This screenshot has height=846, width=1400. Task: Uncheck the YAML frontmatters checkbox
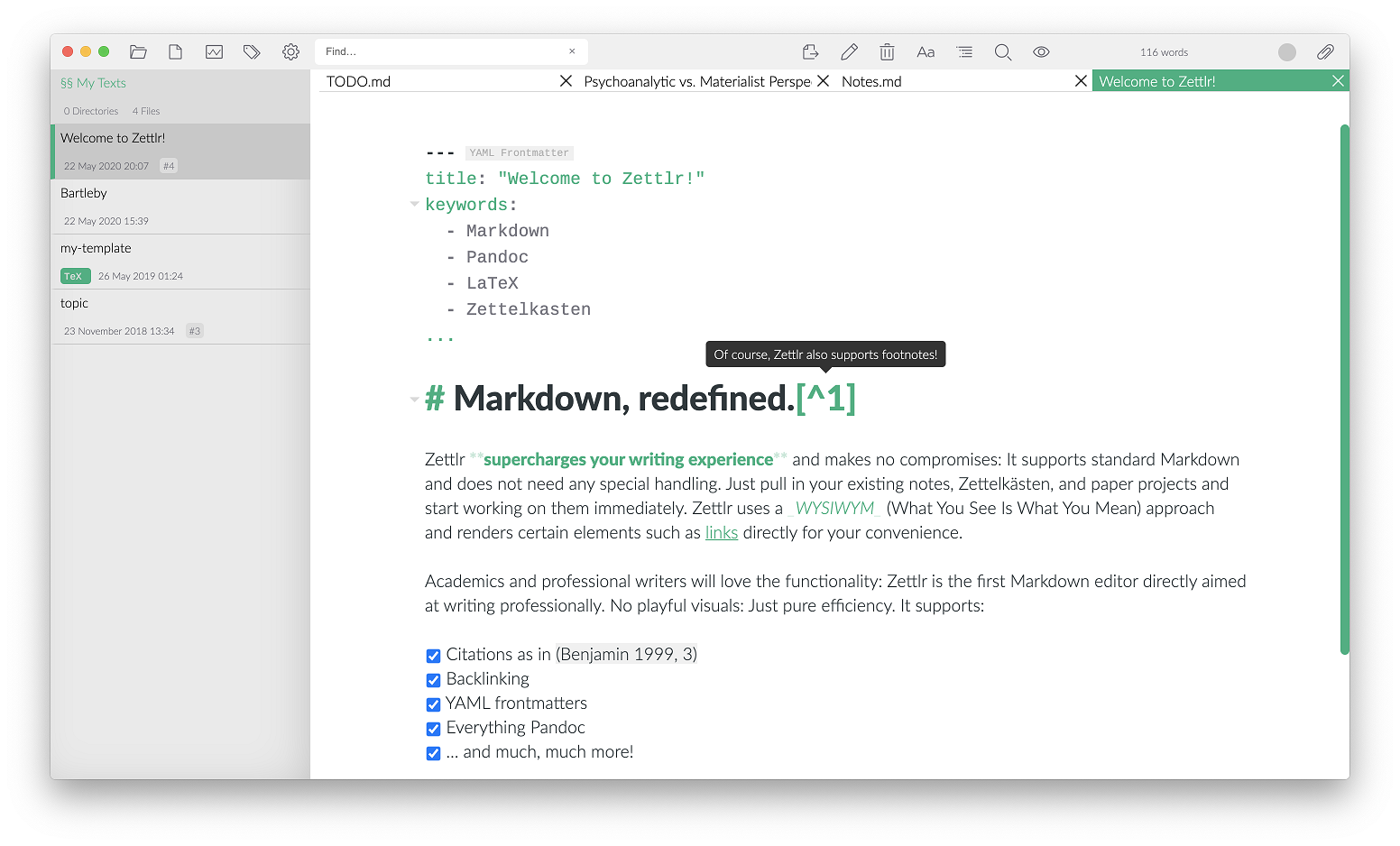[x=433, y=704]
